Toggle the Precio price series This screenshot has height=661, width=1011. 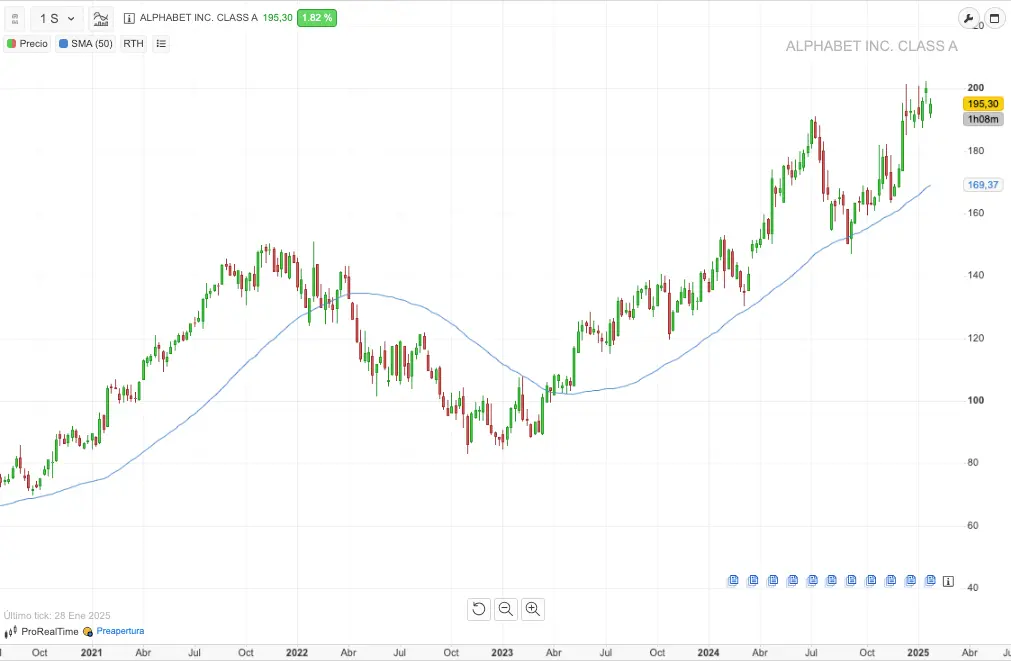27,44
